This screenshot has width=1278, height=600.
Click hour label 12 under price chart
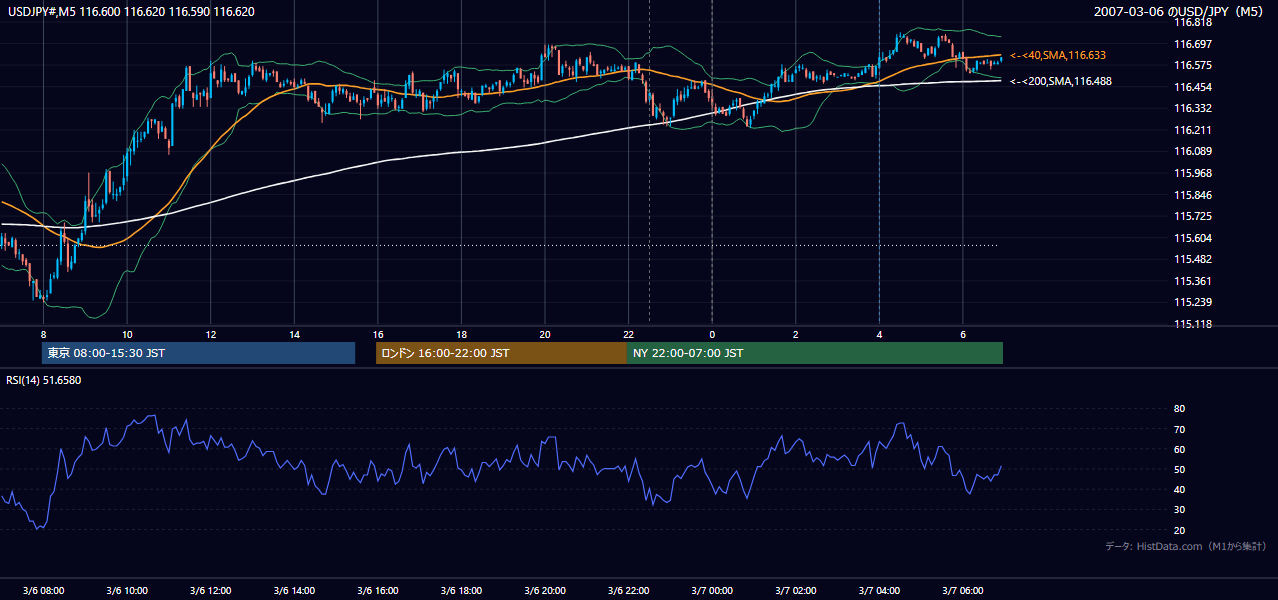[x=210, y=334]
